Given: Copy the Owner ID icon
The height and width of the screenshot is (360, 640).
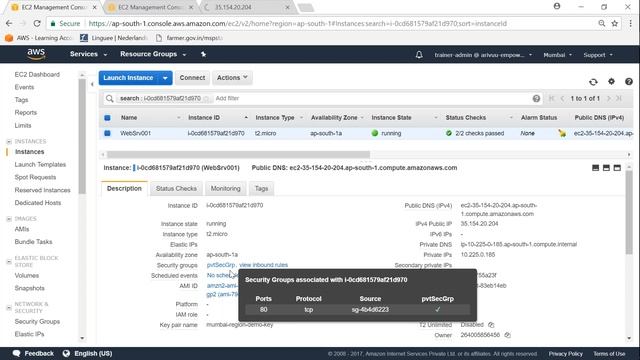Looking at the screenshot, I should pyautogui.click(x=507, y=335).
